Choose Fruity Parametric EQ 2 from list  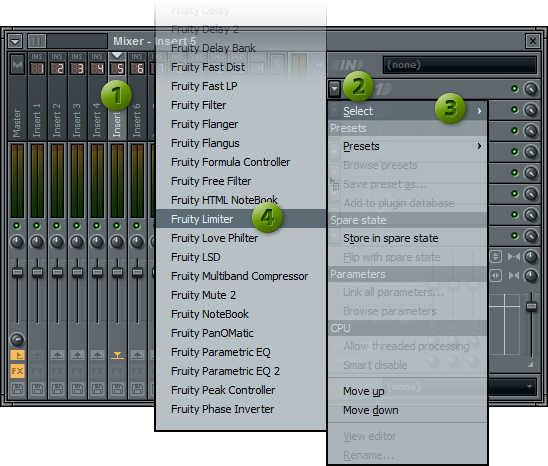point(241,371)
